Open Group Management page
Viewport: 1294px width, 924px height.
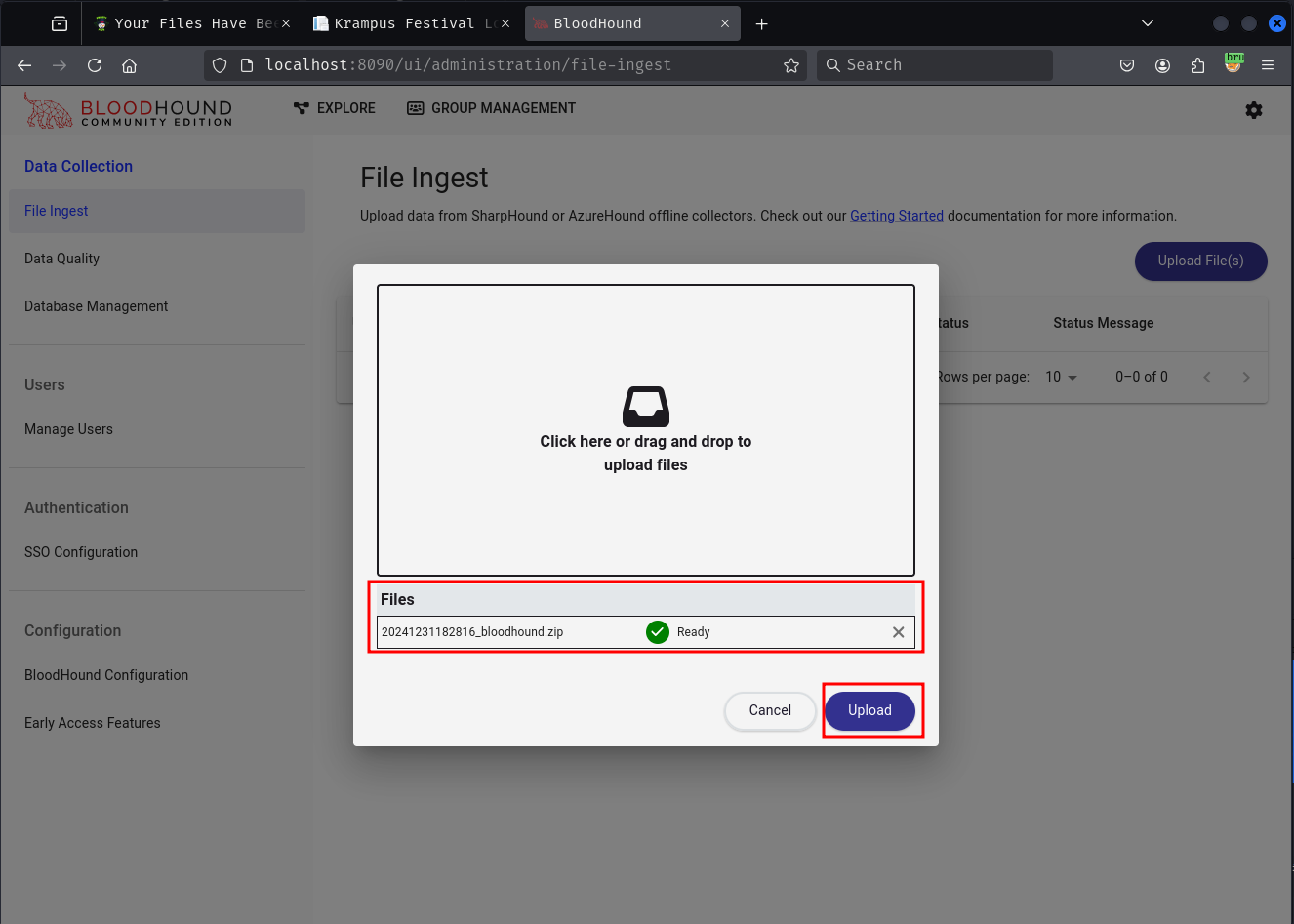(x=491, y=108)
